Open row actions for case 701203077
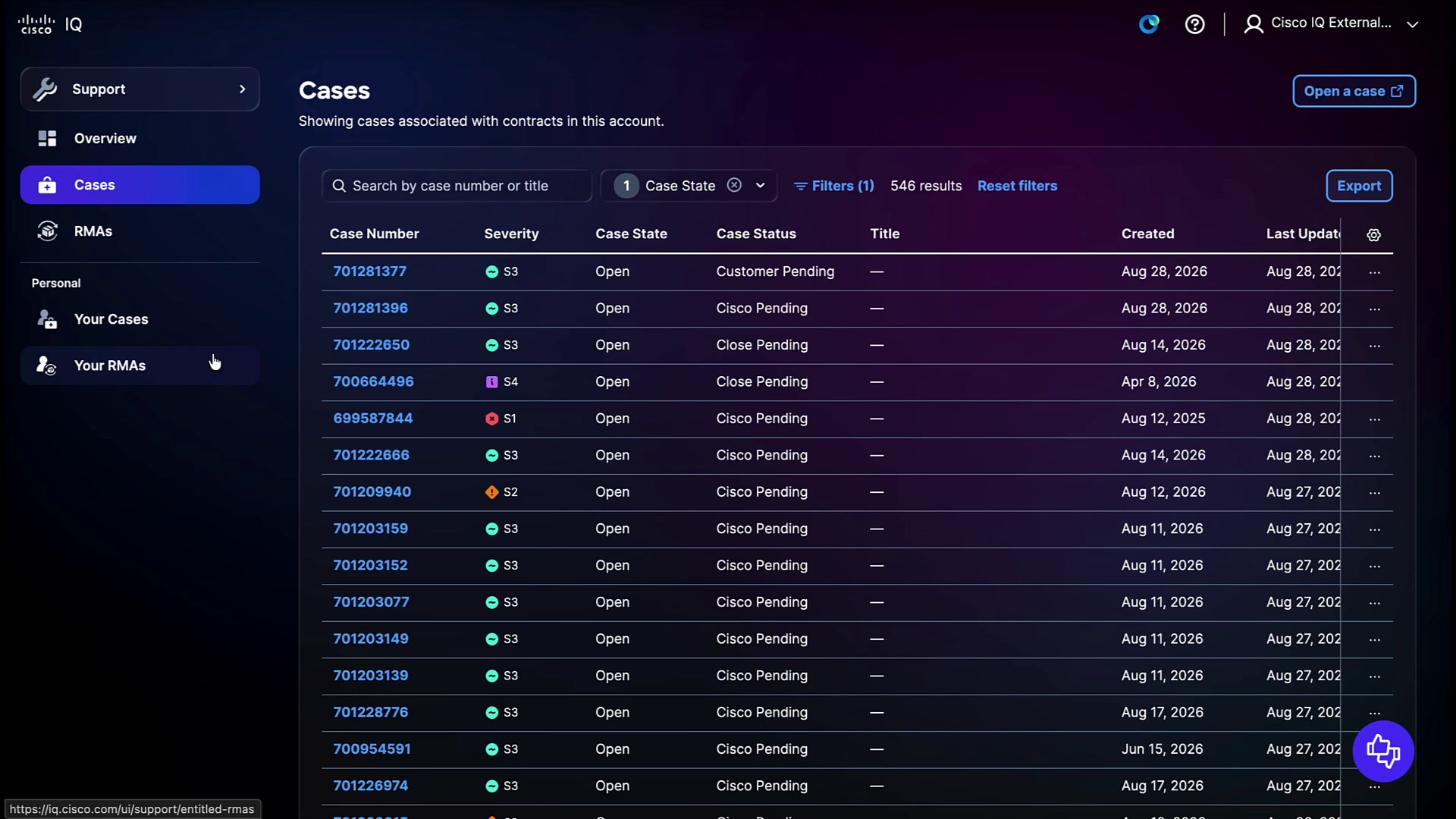Screen dimensions: 1456x819 [x=1375, y=603]
